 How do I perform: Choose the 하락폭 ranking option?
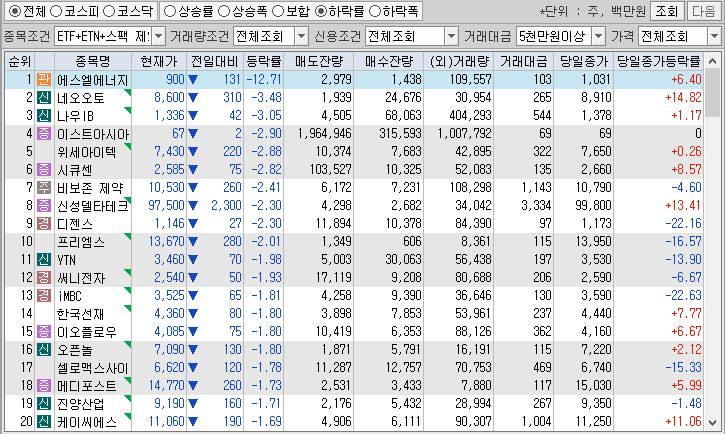point(375,11)
